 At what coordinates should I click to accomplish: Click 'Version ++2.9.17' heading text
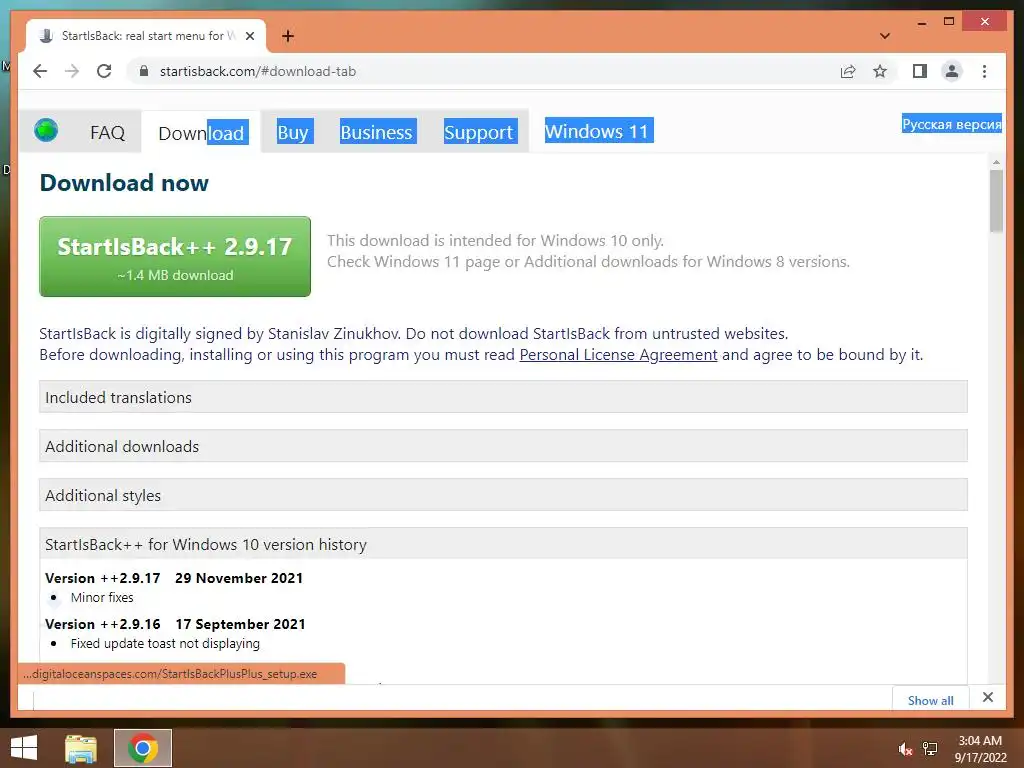(103, 578)
